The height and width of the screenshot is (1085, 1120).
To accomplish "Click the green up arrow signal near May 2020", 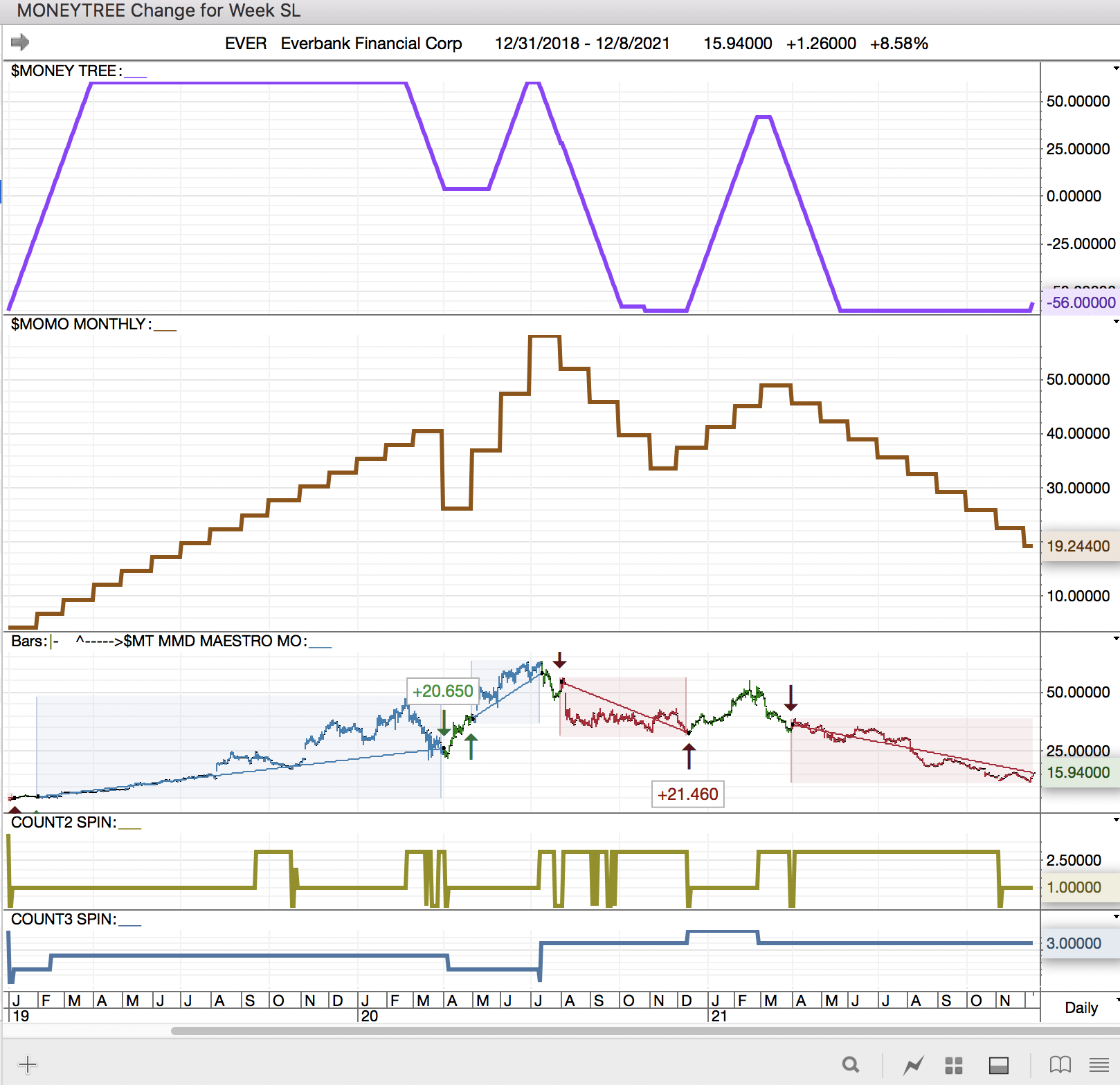I will 471,747.
